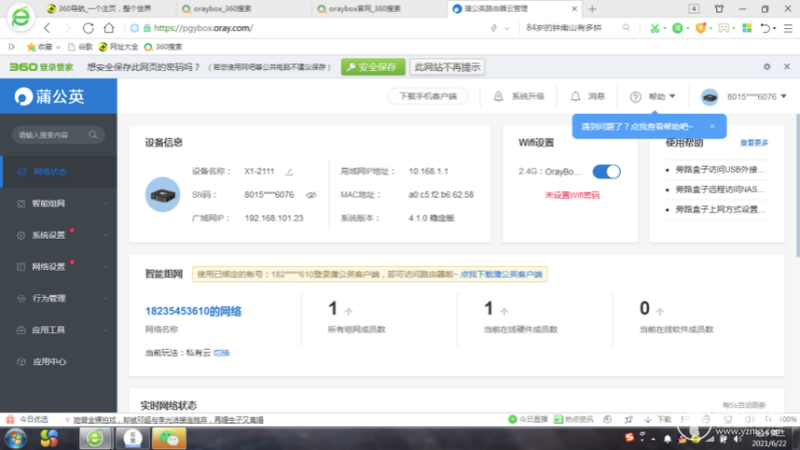Click the undo-close-tab arrow icon
The width and height of the screenshot is (800, 450).
(765, 29)
